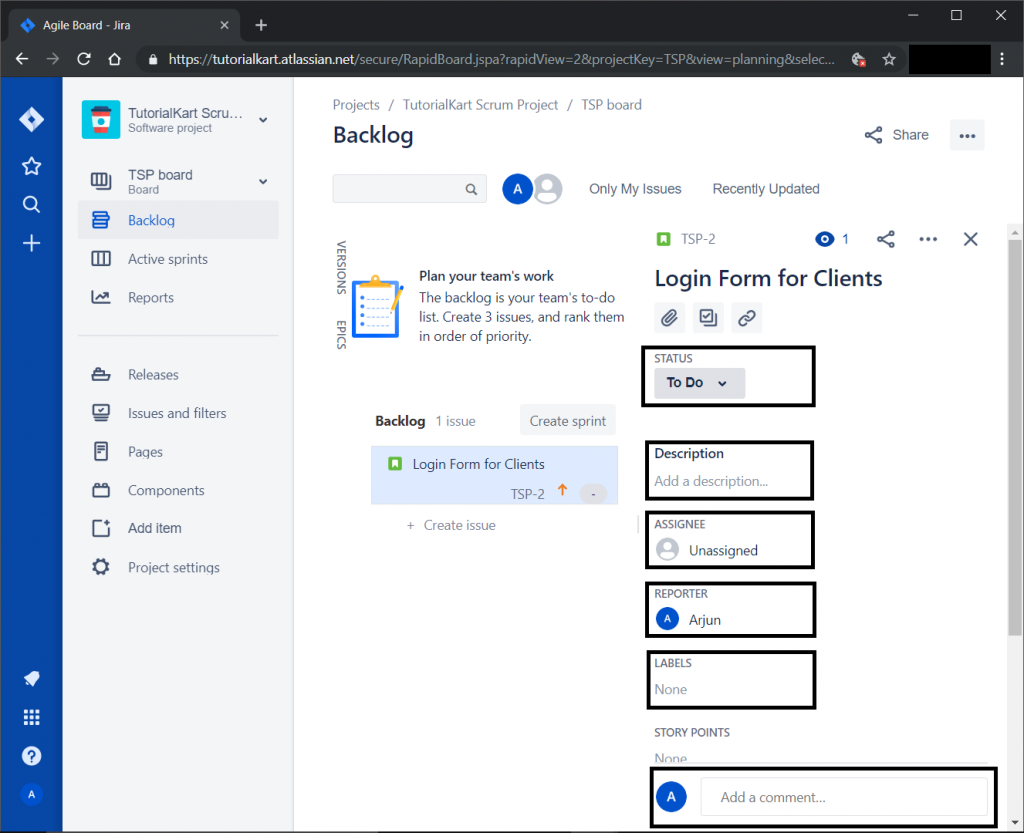Toggle the watch eye icon on the issue
The image size is (1024, 833).
(x=825, y=240)
